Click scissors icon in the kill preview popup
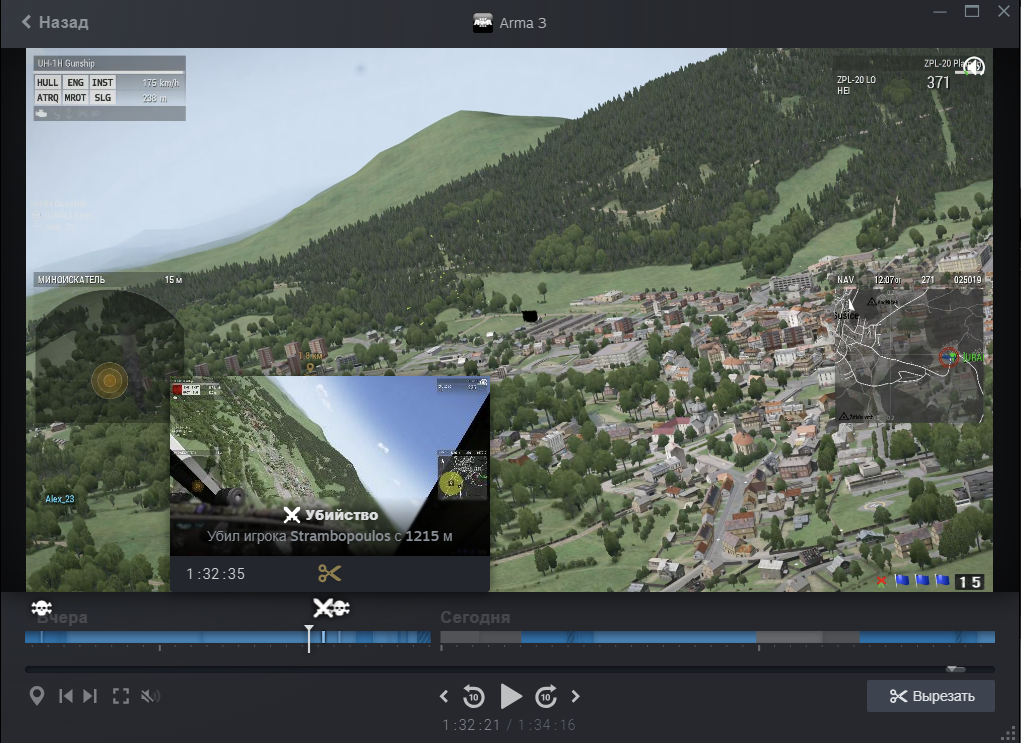This screenshot has width=1021, height=743. pos(329,574)
